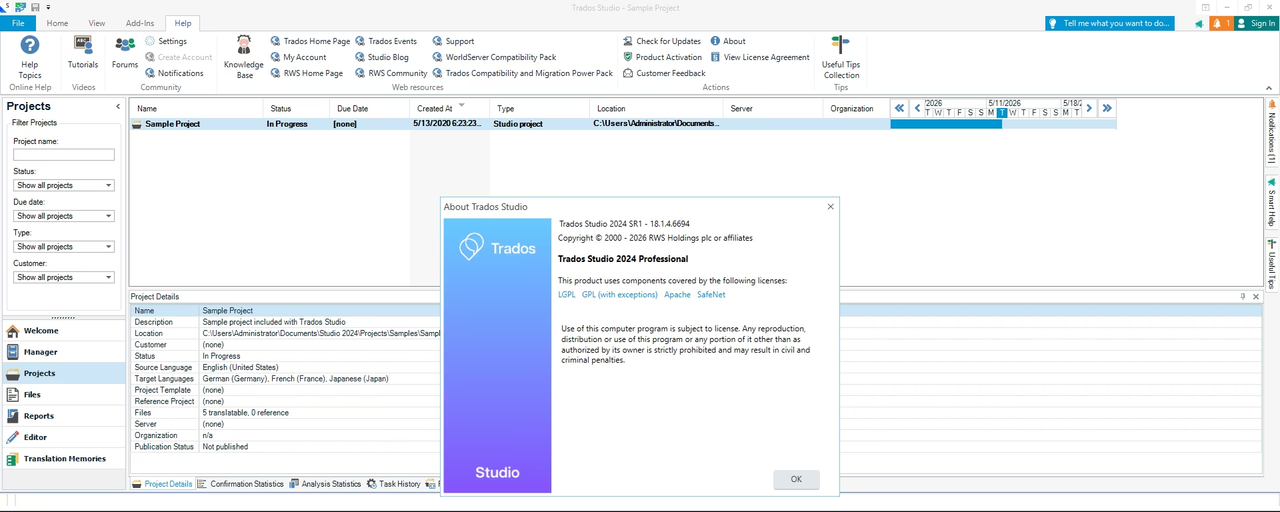Open the Type filter dropdown
The height and width of the screenshot is (512, 1280).
pos(64,246)
